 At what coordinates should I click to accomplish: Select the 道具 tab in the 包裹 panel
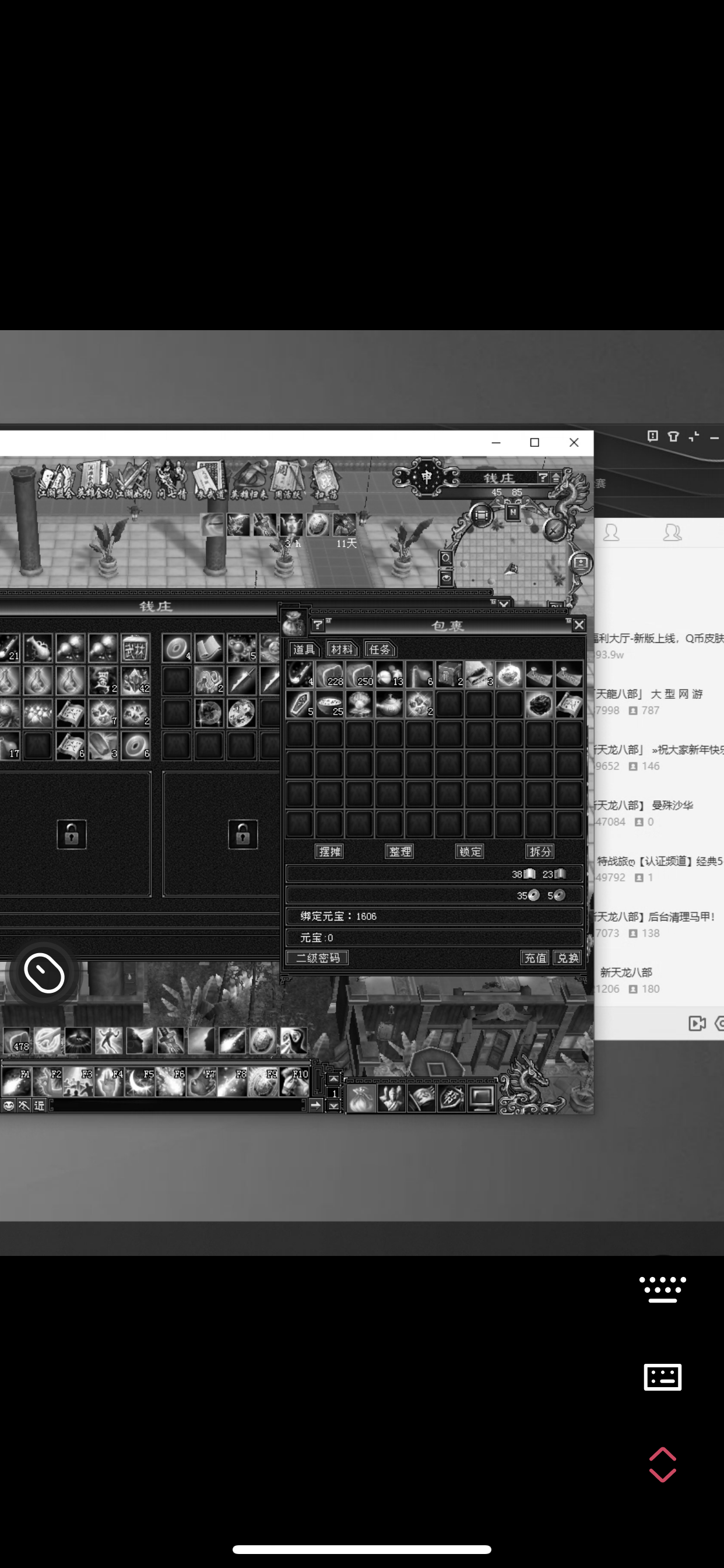(304, 649)
